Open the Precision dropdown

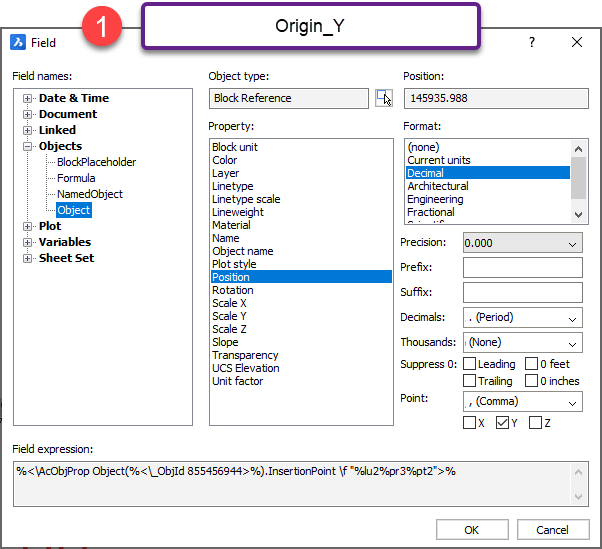coord(523,243)
